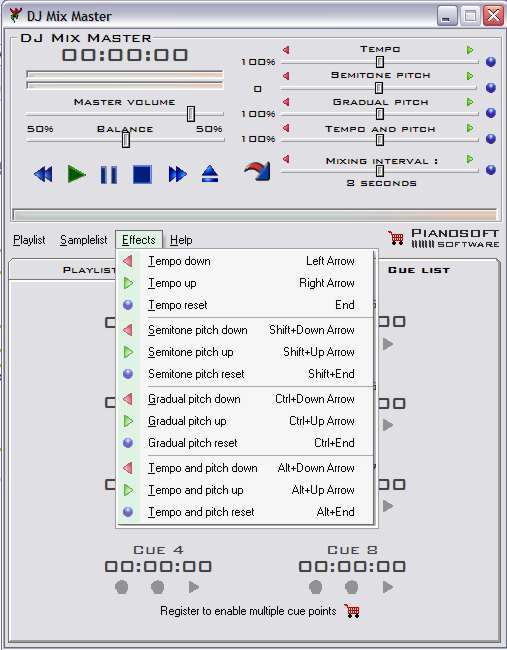Reset gradual pitch with the blue ball beside its slider
This screenshot has width=507, height=650.
coord(491,113)
